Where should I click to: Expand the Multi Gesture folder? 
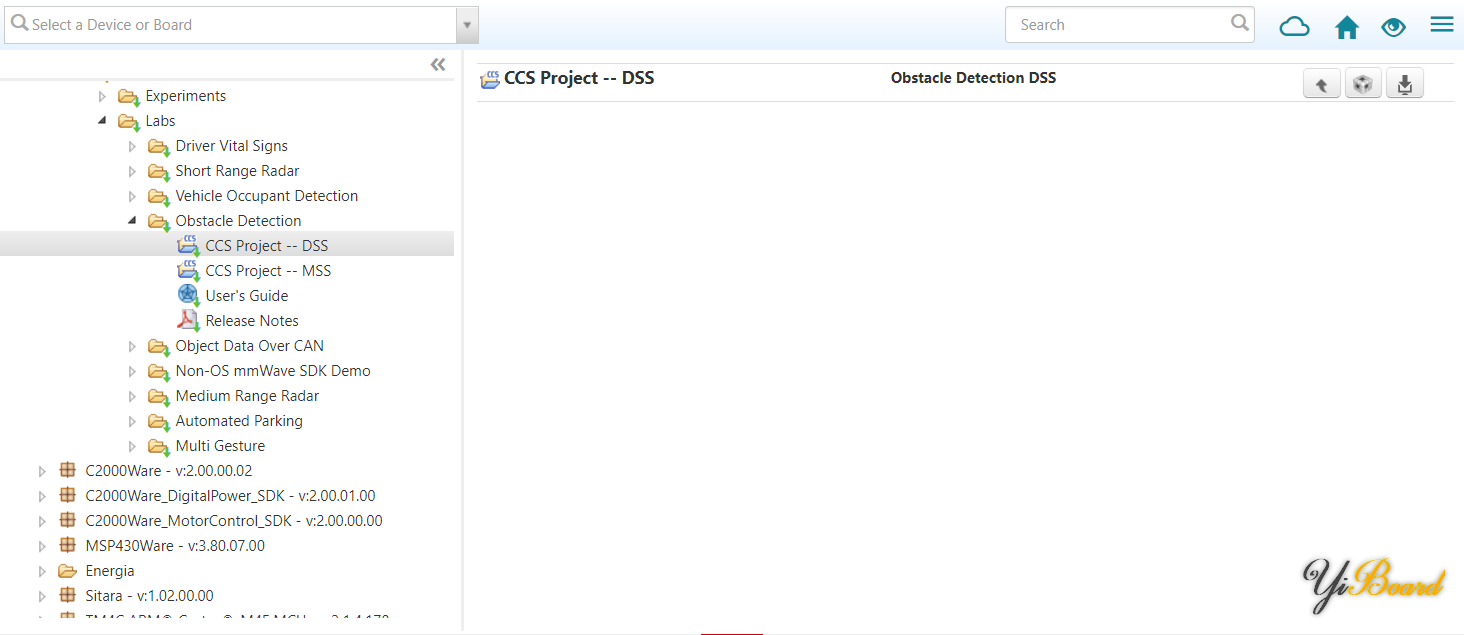[x=132, y=446]
